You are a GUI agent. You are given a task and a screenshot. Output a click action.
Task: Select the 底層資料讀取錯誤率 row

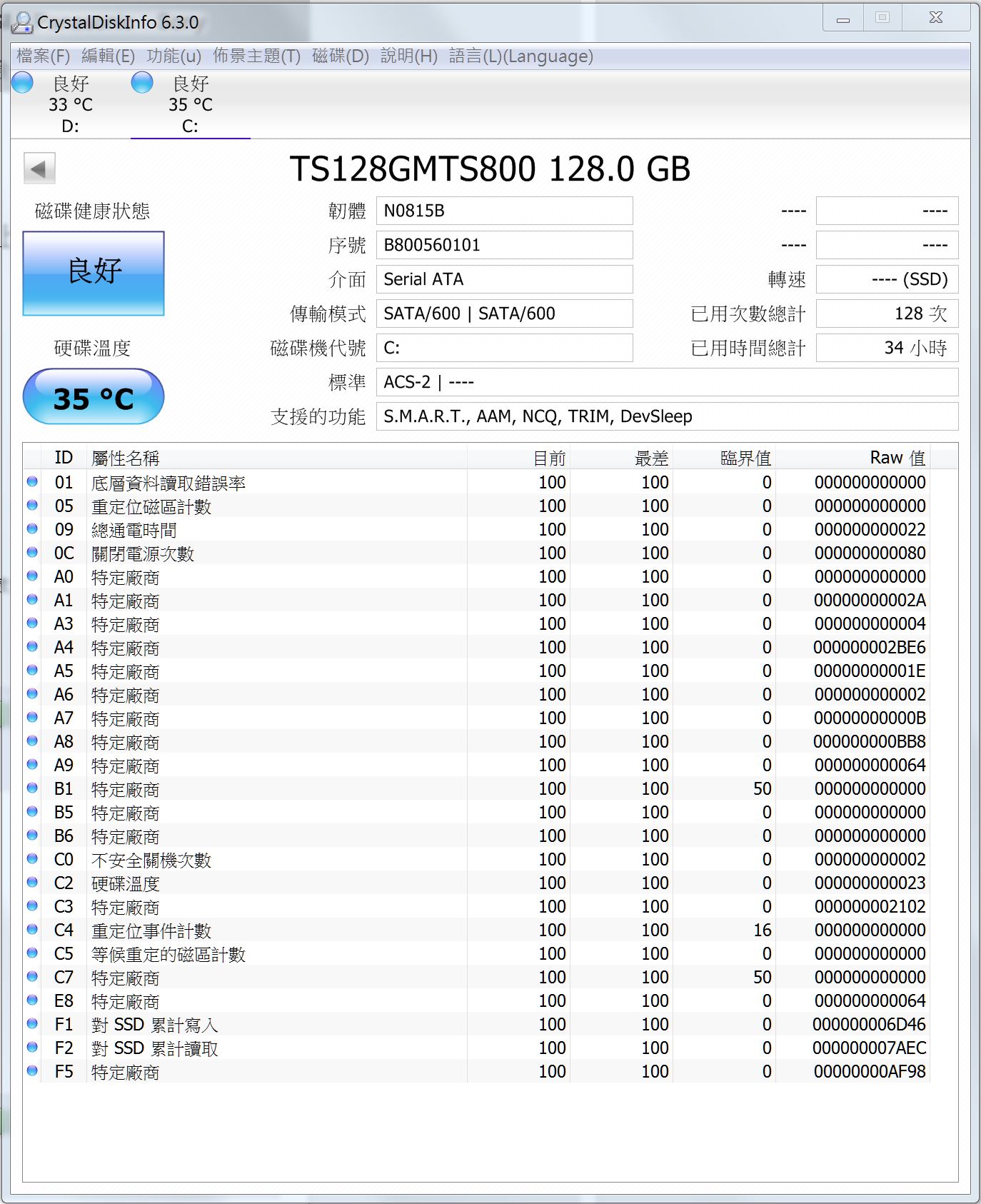pyautogui.click(x=477, y=482)
